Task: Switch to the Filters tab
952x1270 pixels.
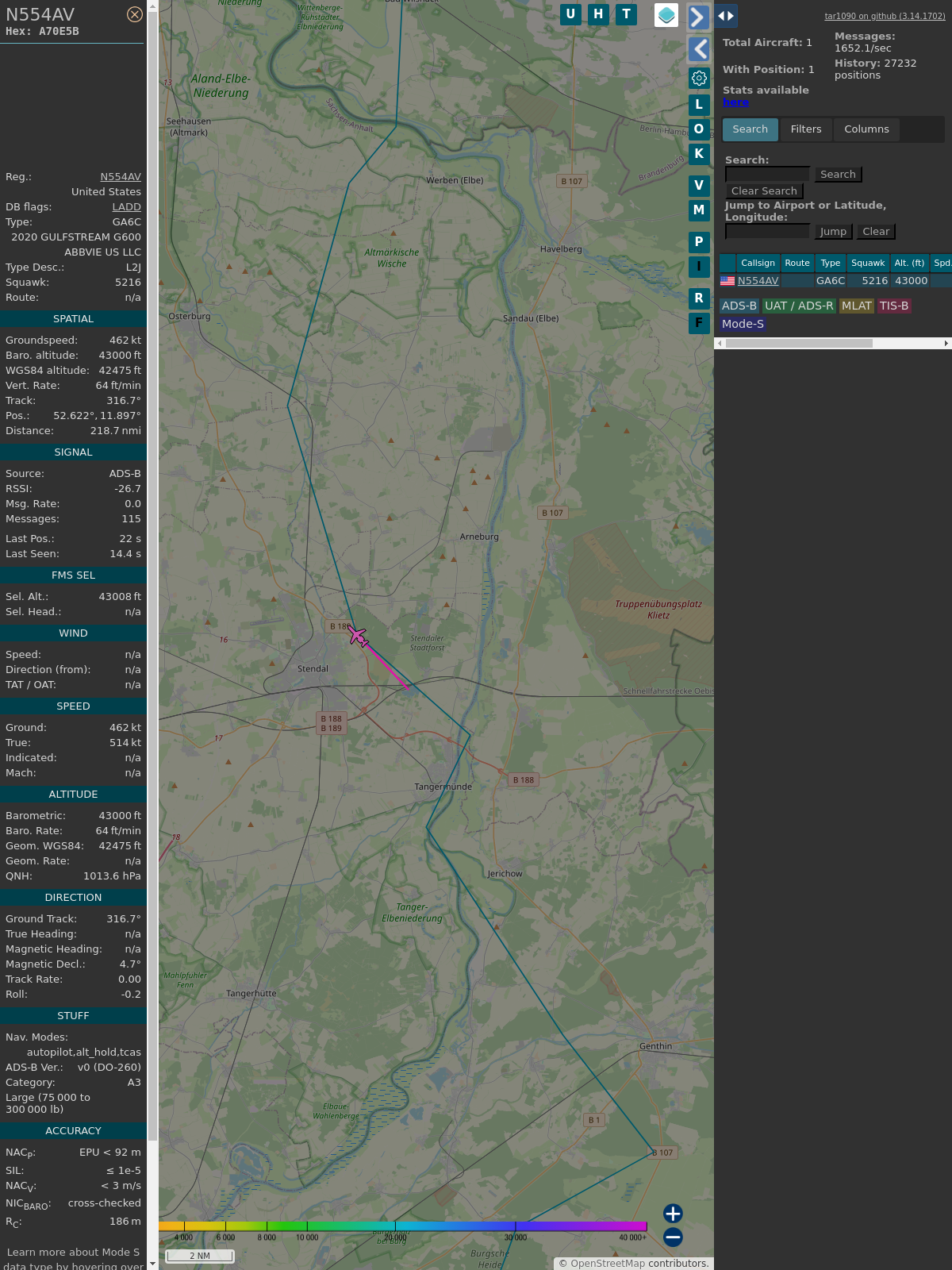Action: [806, 129]
